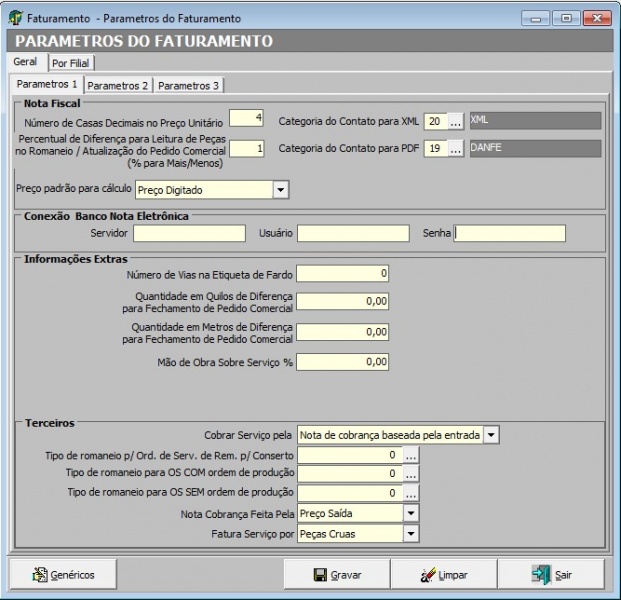This screenshot has width=621, height=600.
Task: Click the Genéricos button
Action: [63, 575]
